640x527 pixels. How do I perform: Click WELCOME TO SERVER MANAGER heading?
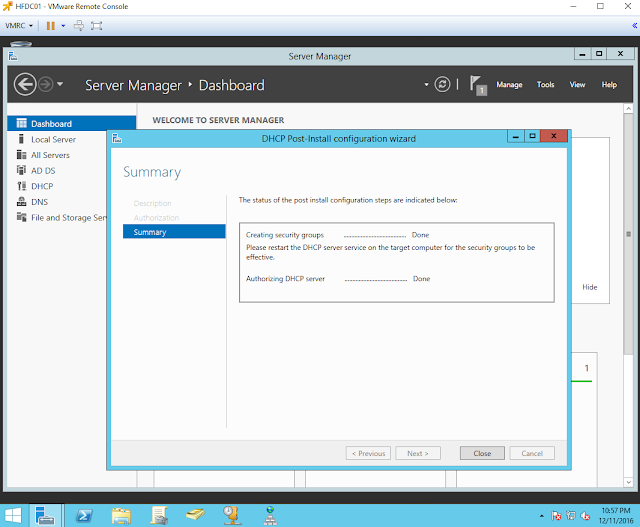(x=218, y=120)
